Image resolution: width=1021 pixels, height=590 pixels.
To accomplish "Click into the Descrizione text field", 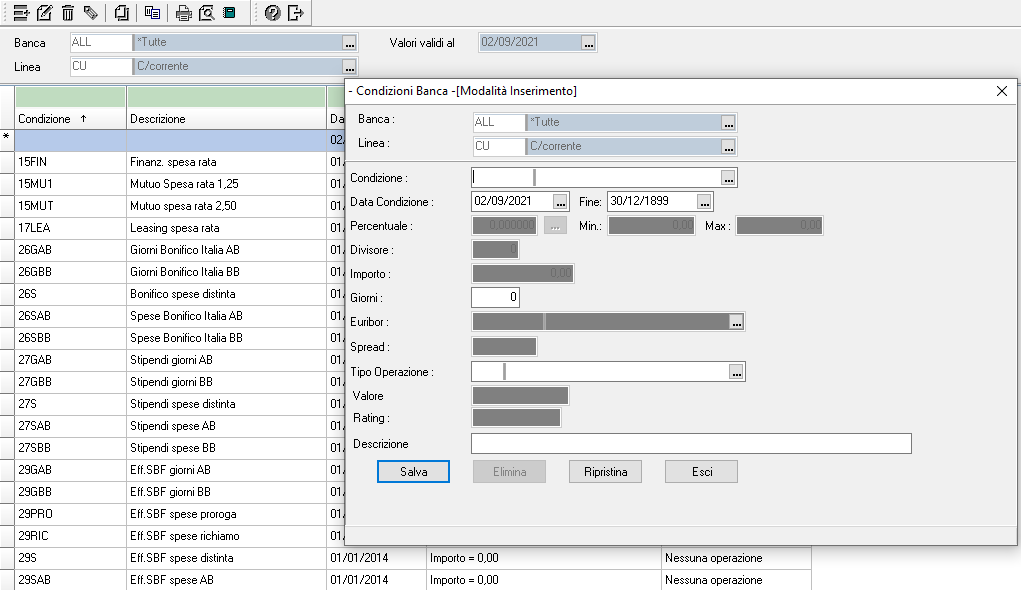I will (690, 444).
